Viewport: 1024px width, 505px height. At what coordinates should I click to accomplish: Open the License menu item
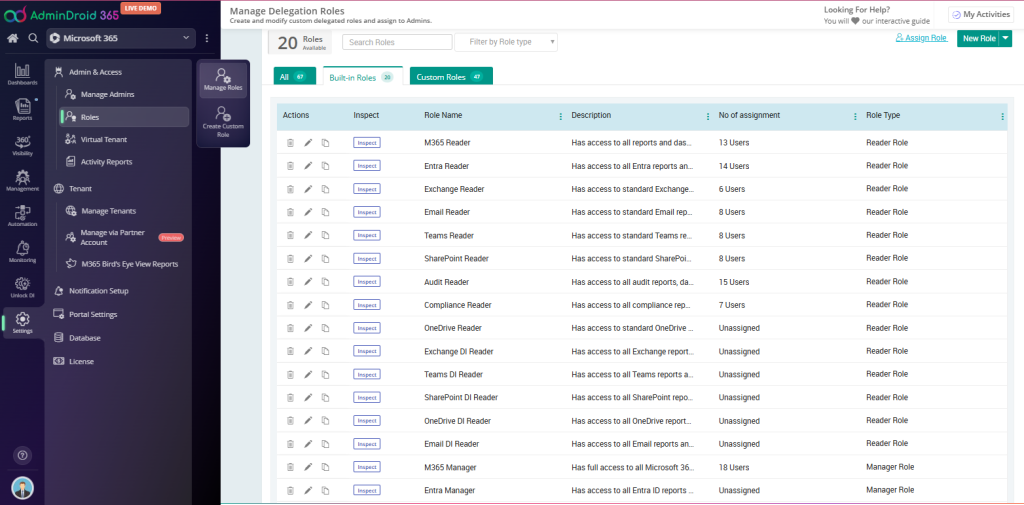coord(82,361)
